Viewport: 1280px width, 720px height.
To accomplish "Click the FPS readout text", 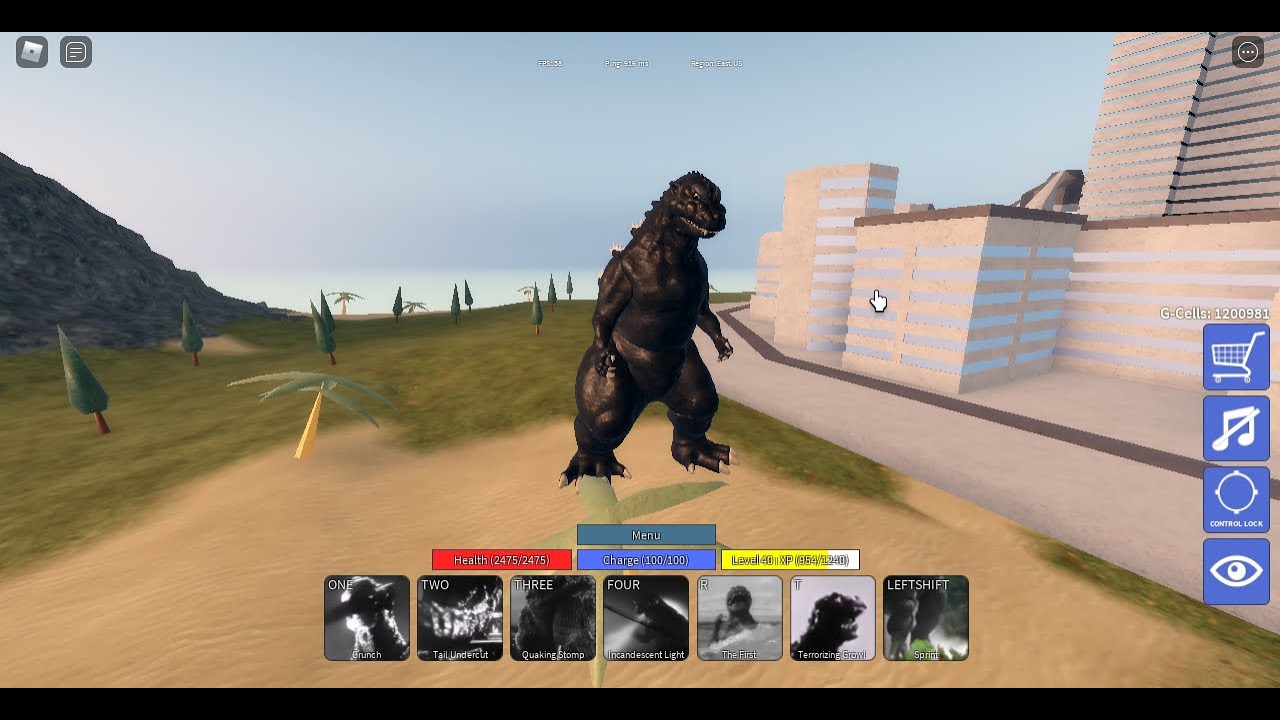I will [550, 63].
